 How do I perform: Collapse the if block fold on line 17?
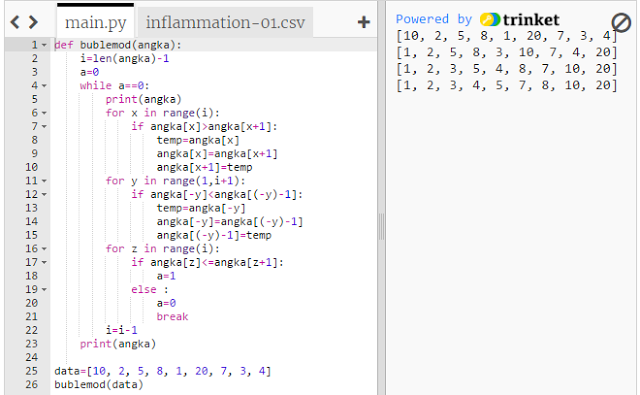[x=44, y=262]
